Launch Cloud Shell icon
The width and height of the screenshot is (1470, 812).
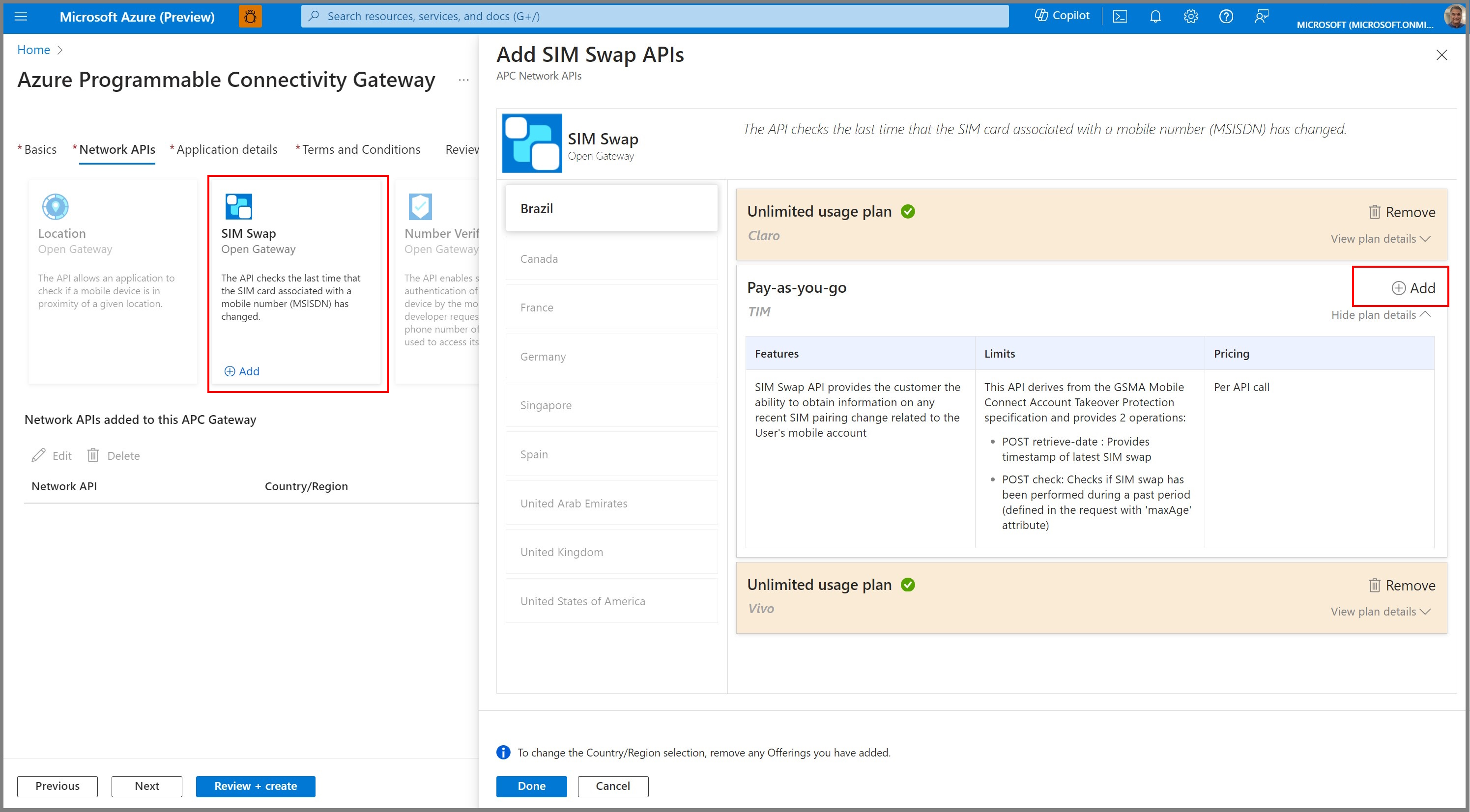click(1120, 17)
